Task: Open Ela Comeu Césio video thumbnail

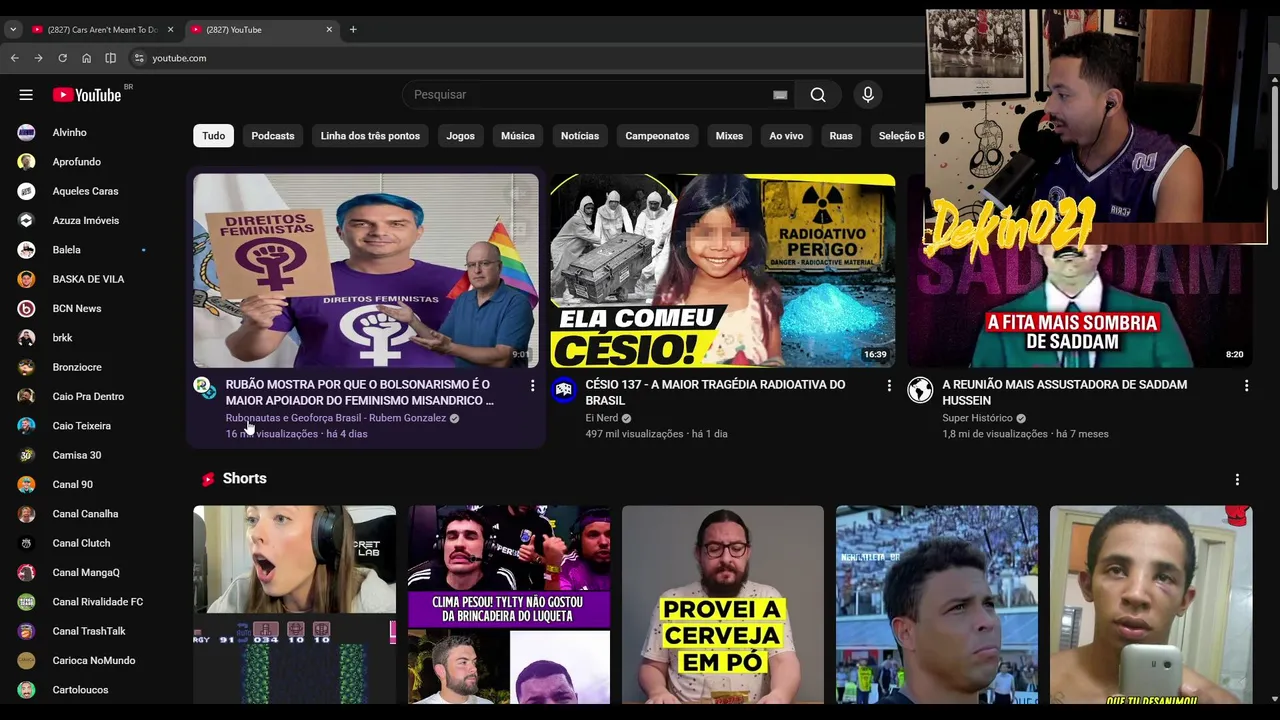Action: pos(723,271)
